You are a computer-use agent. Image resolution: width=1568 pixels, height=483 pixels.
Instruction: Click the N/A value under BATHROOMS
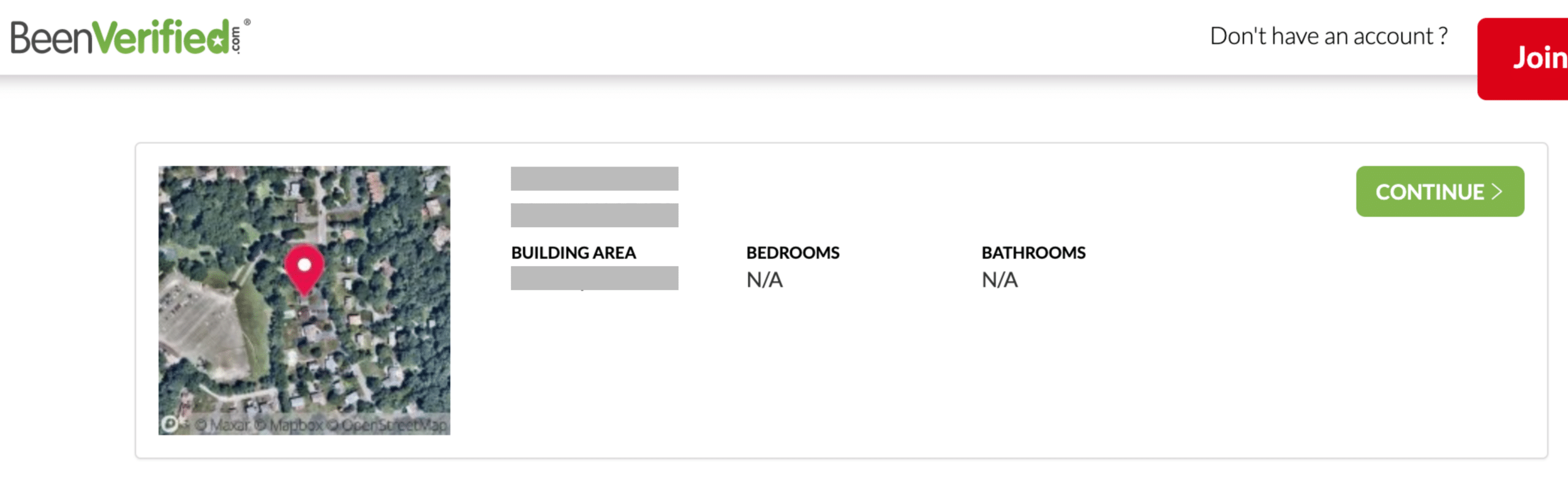pyautogui.click(x=1000, y=280)
